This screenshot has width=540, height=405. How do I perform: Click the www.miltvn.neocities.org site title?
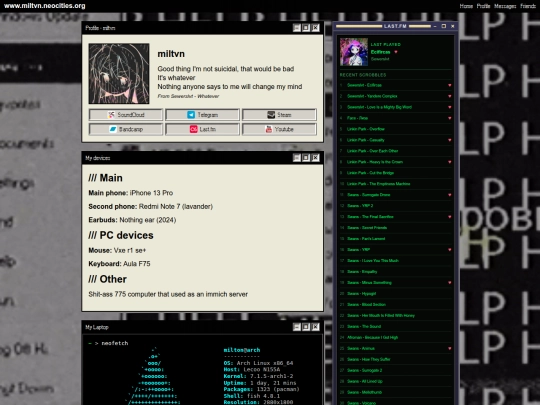tap(44, 6)
